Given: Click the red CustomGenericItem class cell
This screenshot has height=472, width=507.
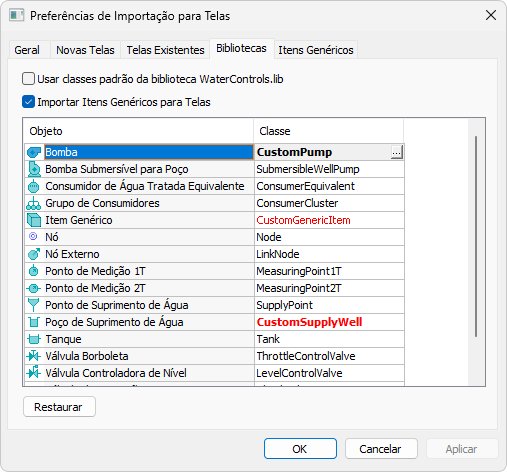Looking at the screenshot, I should tap(329, 220).
